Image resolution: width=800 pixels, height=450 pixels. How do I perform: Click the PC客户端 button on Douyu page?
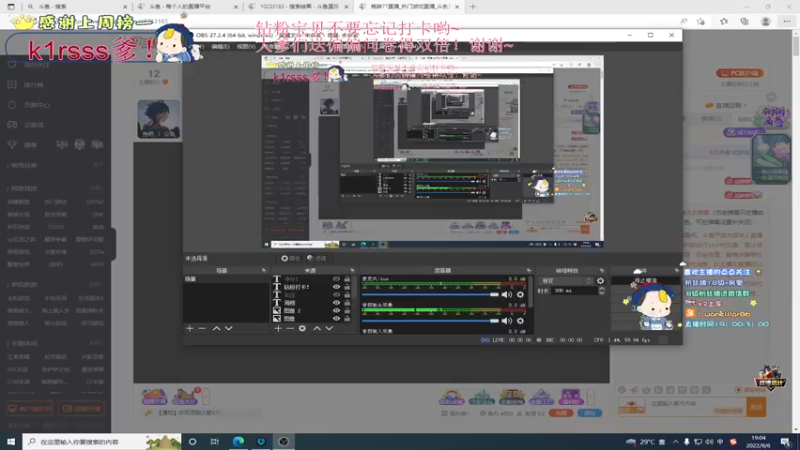(x=739, y=73)
